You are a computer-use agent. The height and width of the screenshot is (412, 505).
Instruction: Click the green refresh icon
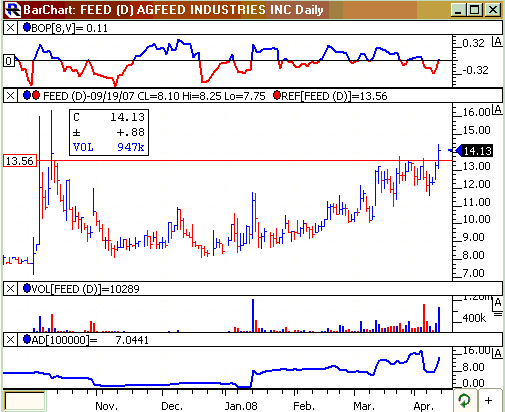464,400
